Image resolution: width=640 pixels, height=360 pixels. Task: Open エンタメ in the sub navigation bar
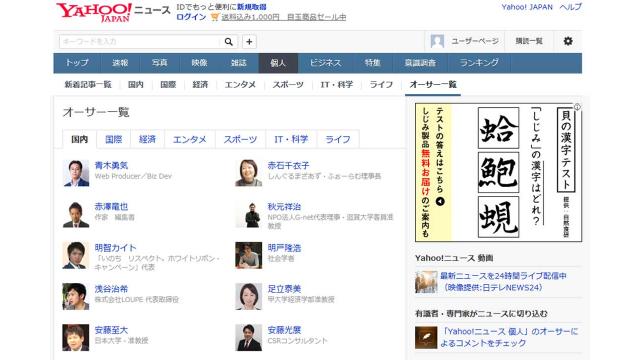(x=240, y=84)
